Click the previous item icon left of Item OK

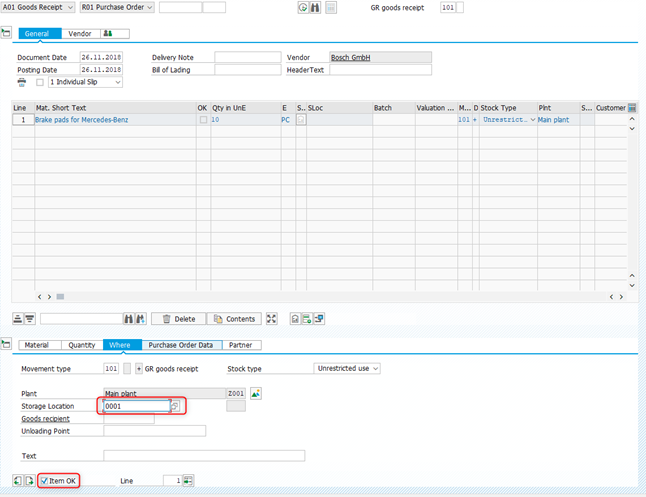coord(17,481)
